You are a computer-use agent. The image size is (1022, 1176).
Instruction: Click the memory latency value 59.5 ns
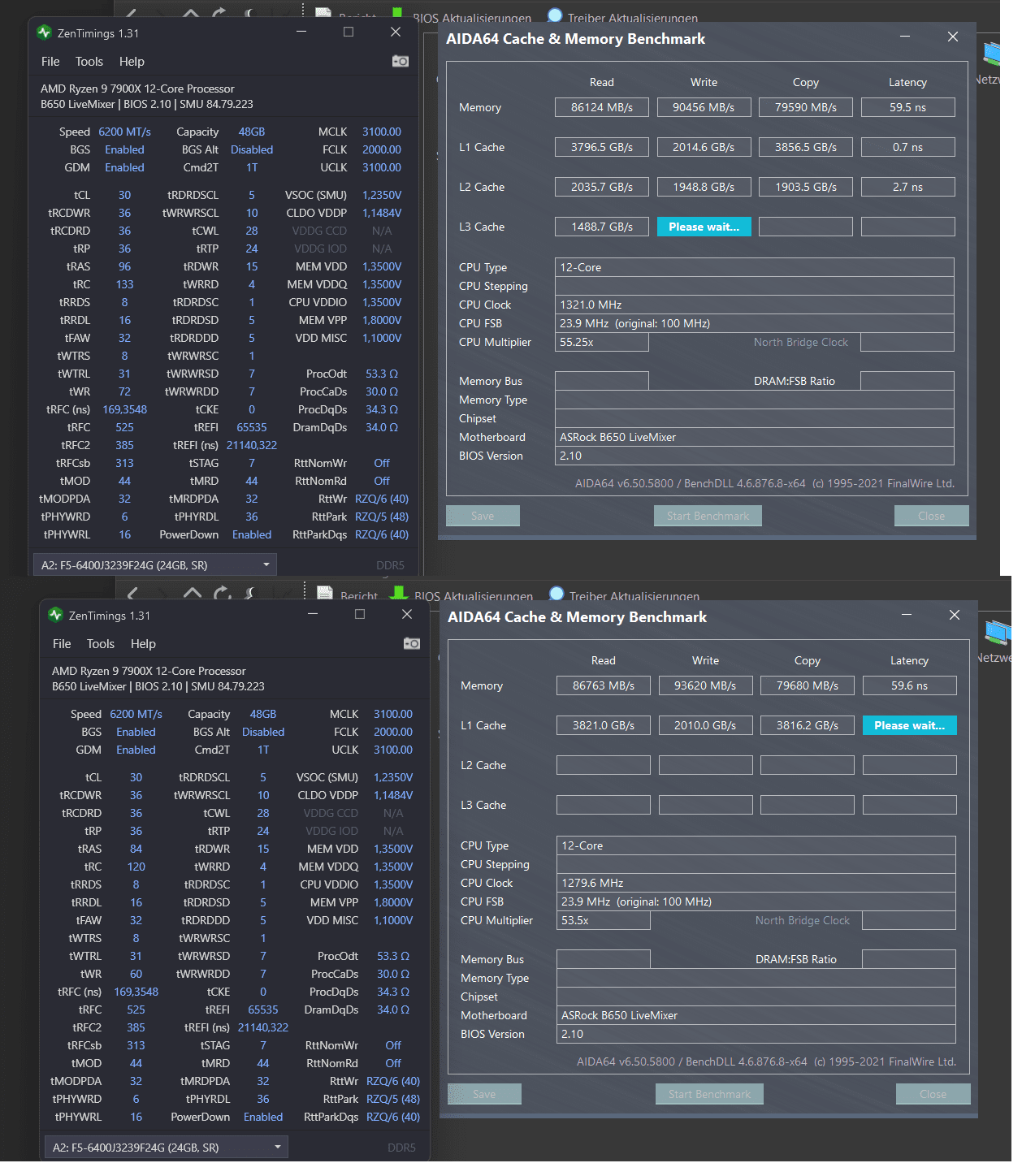907,107
